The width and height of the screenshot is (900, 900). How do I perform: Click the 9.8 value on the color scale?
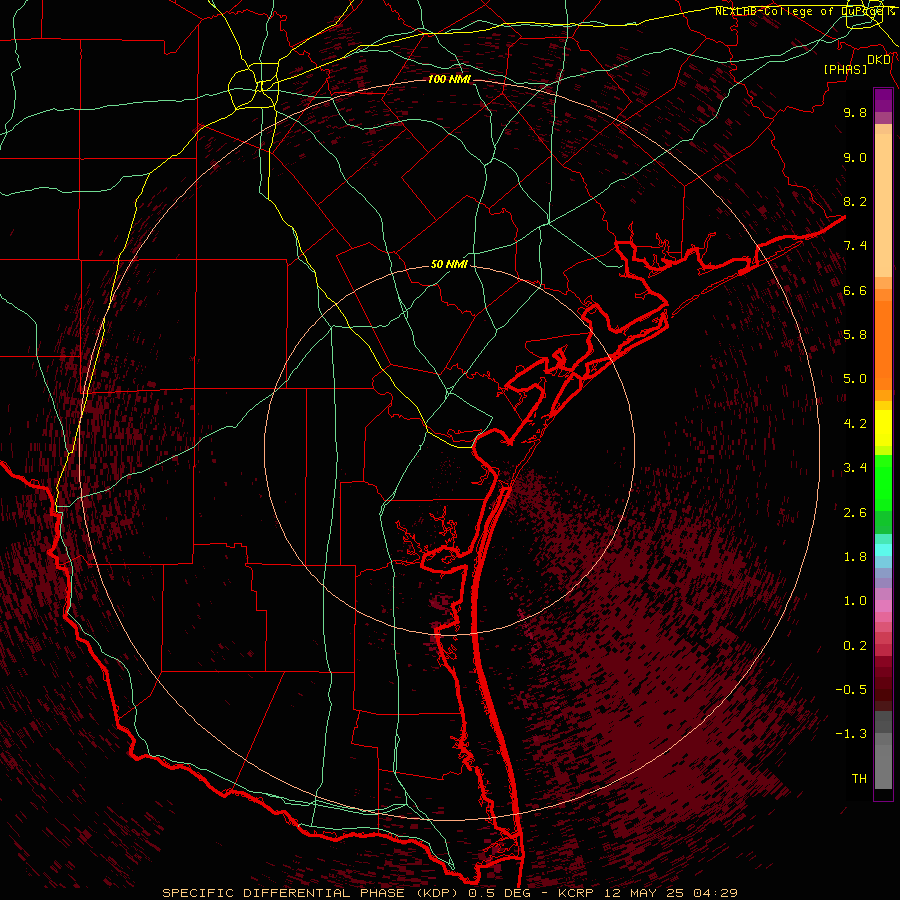855,112
